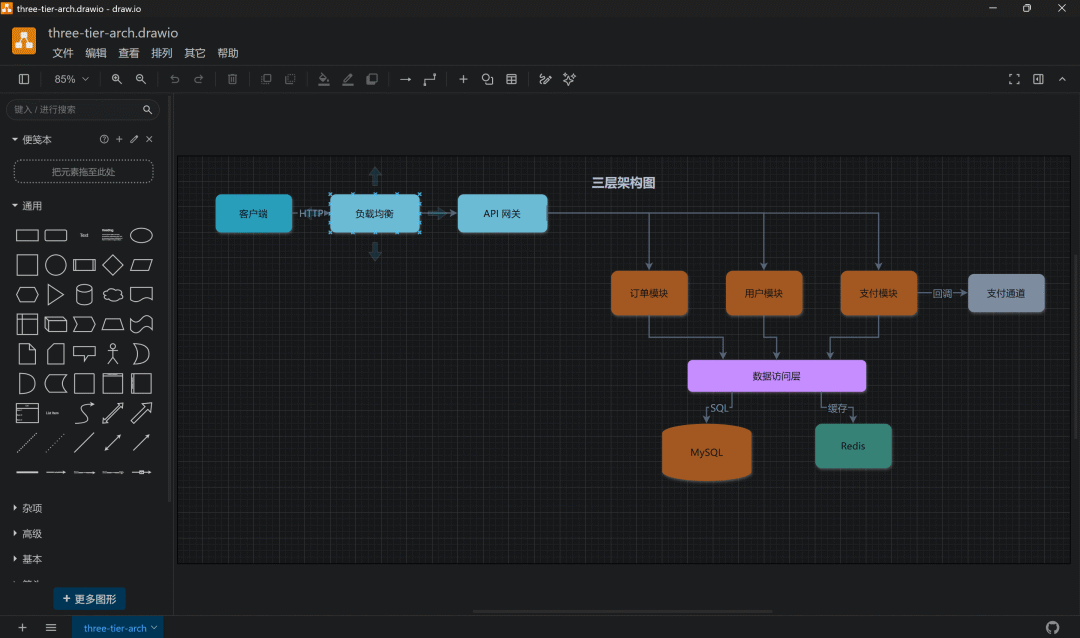Open the fill color picker
This screenshot has width=1080, height=638.
coord(324,79)
